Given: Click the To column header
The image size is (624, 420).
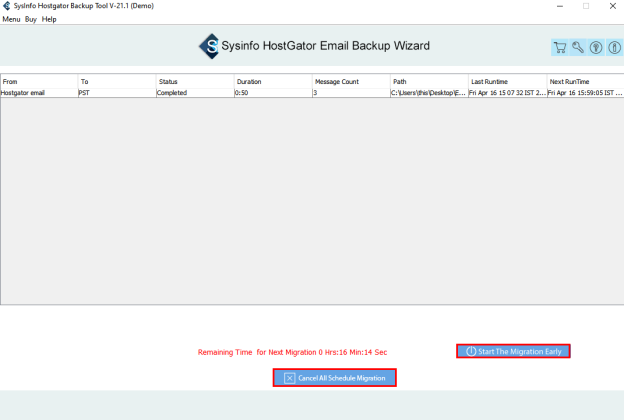Looking at the screenshot, I should [x=117, y=82].
